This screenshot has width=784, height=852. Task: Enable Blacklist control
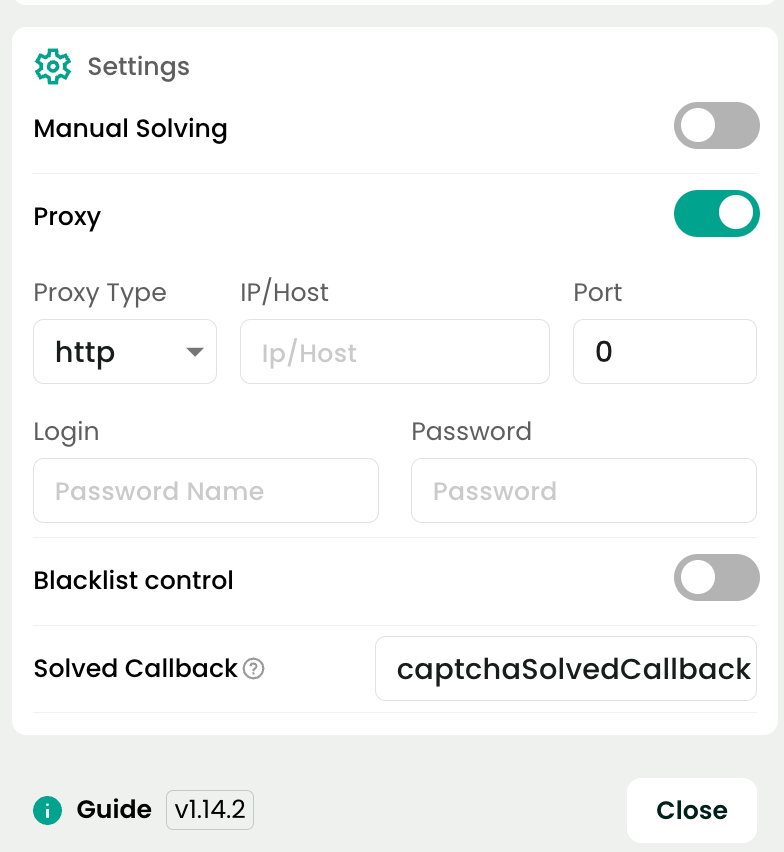click(717, 578)
